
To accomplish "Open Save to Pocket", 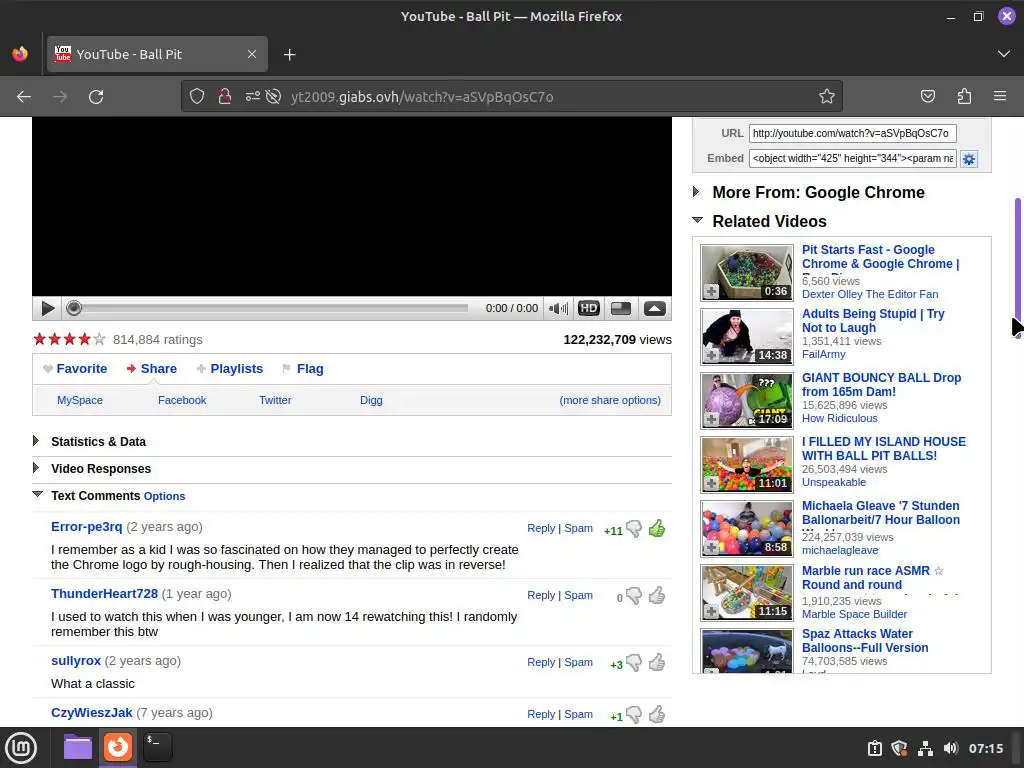I will (928, 97).
